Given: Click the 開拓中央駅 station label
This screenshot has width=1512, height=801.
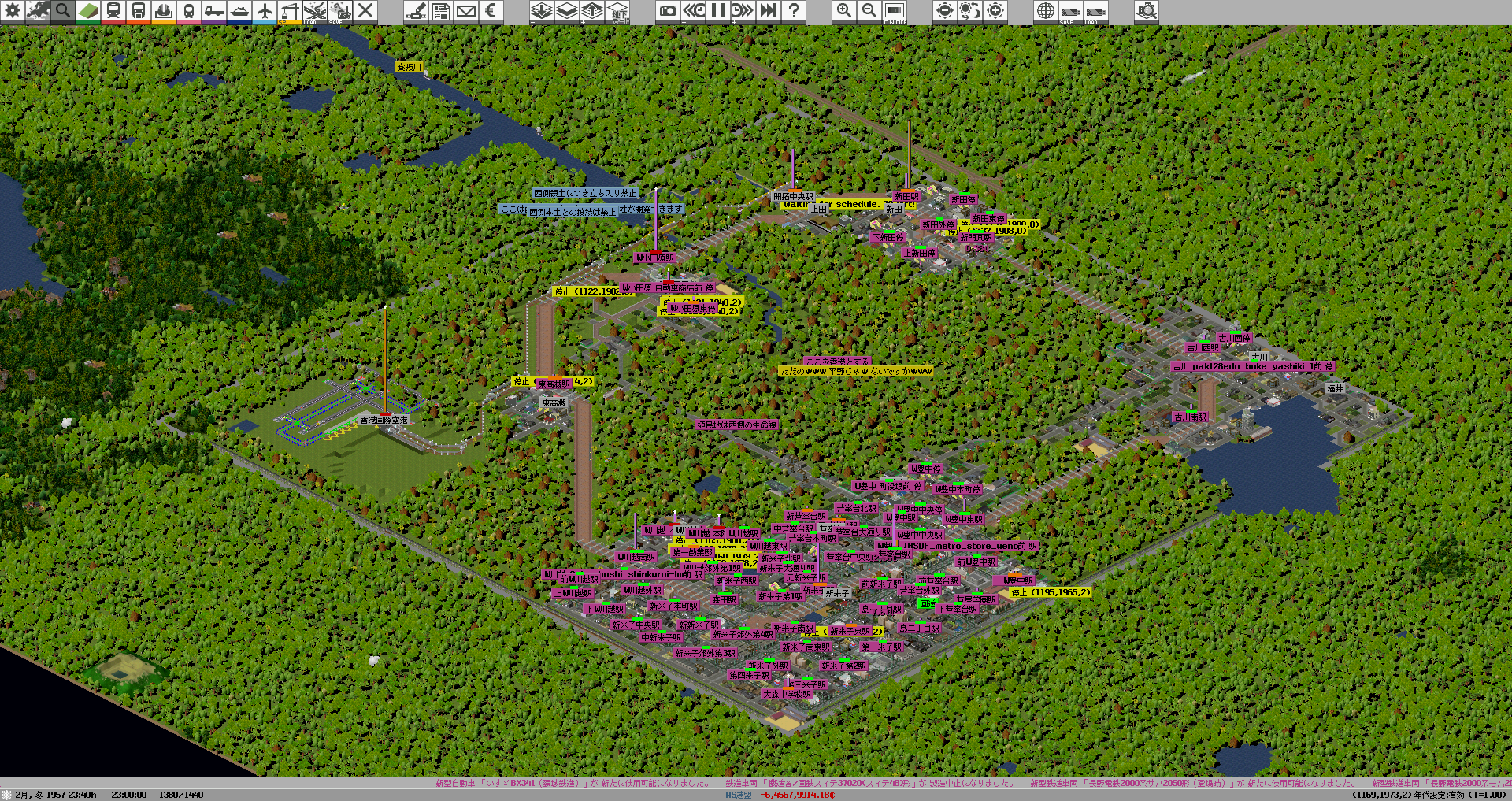Looking at the screenshot, I should click(x=793, y=196).
